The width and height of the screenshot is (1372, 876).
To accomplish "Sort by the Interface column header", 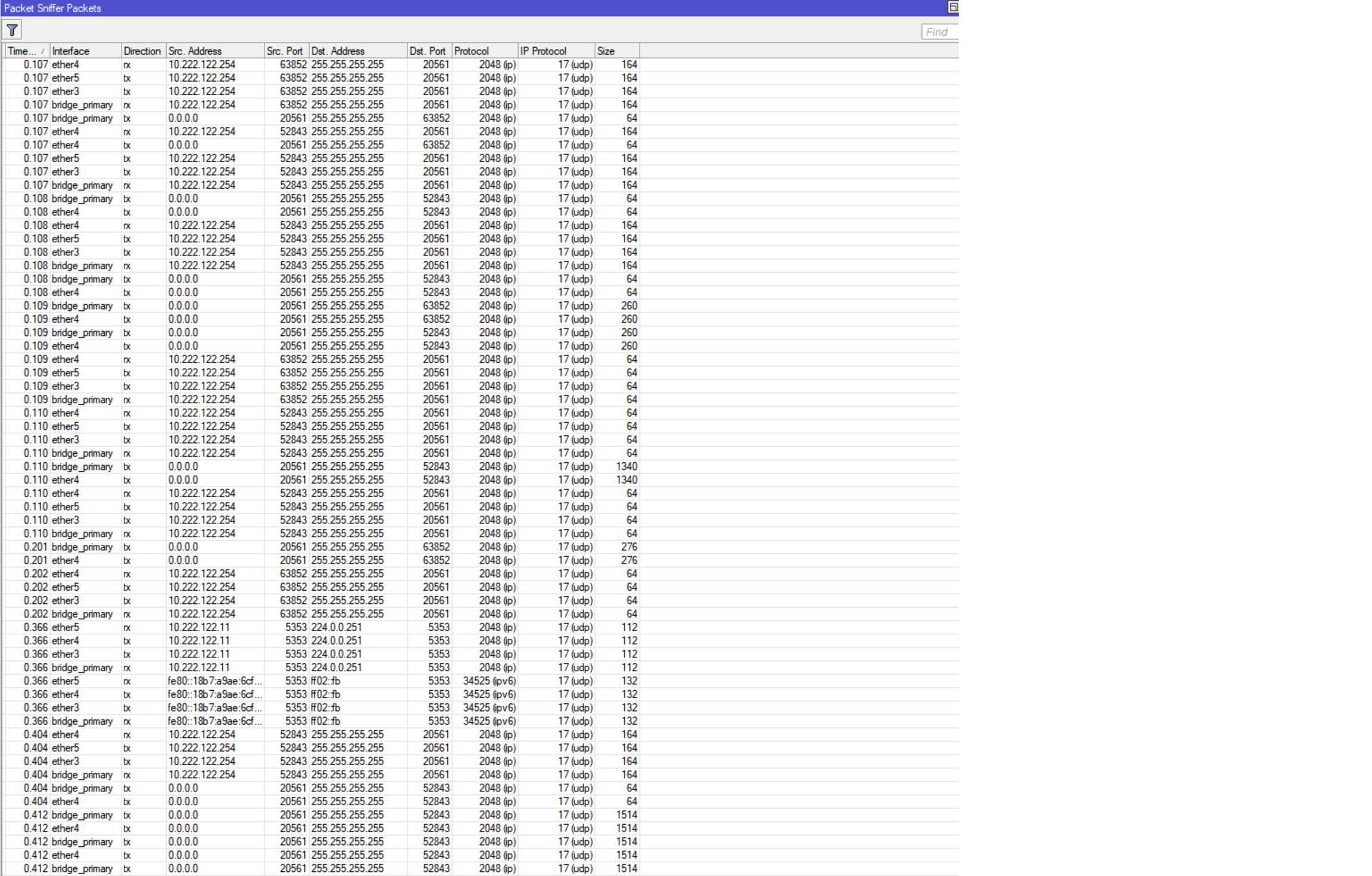I will 86,51.
